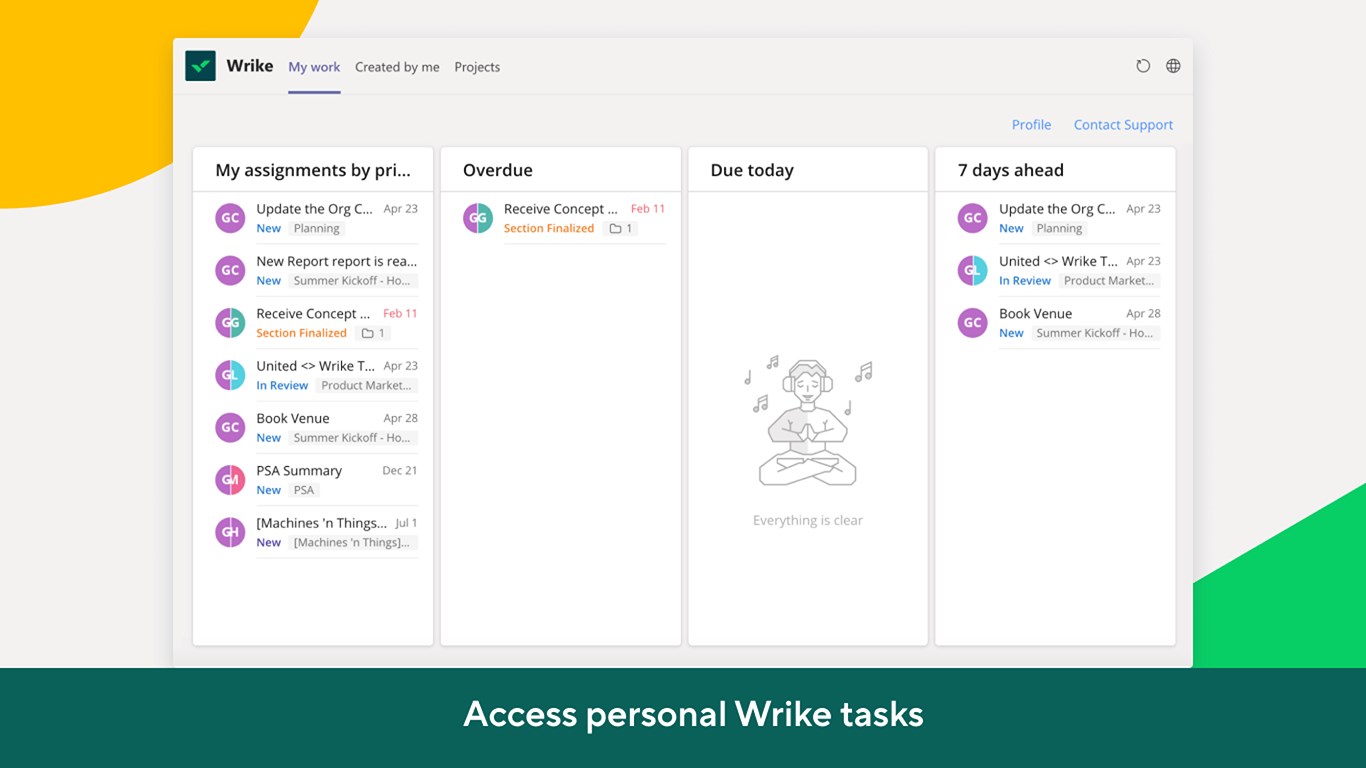Screen dimensions: 1366x768
Task: Click the refresh icon in header
Action: click(x=1143, y=66)
